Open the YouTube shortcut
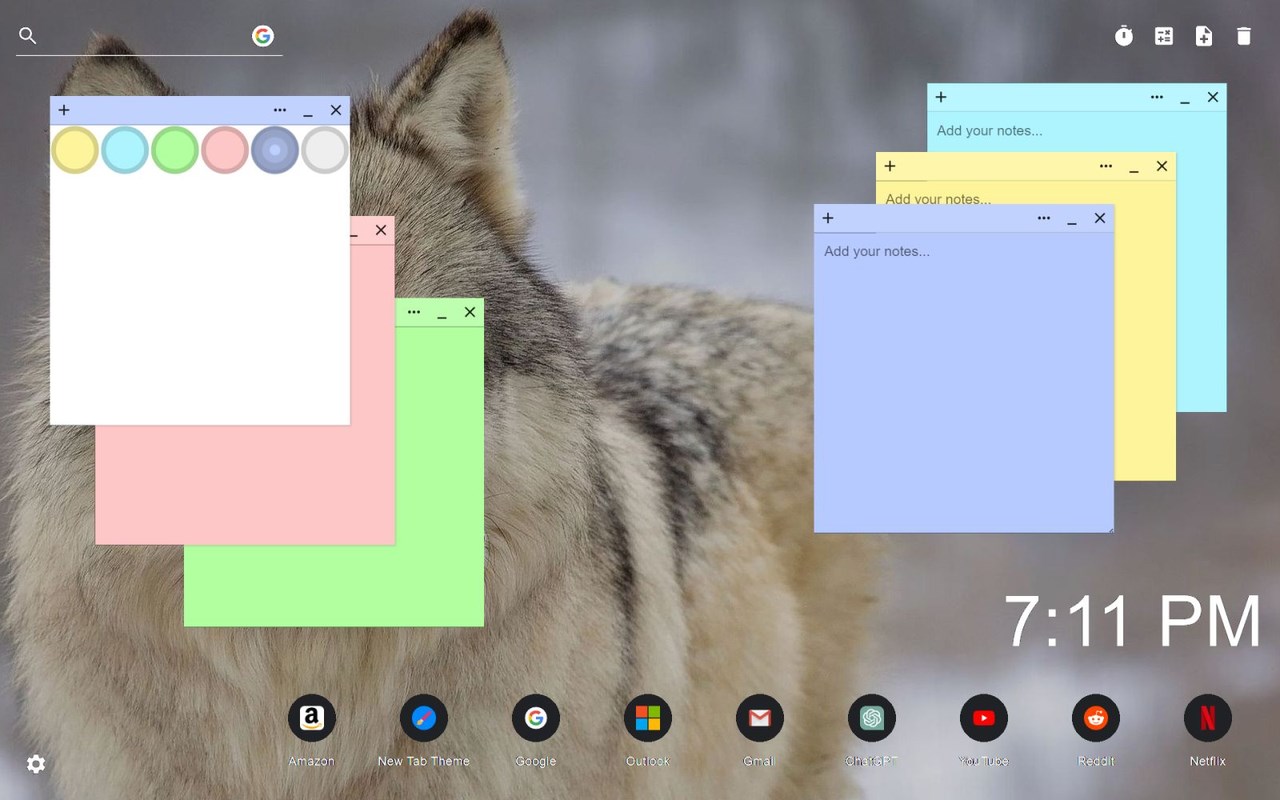1280x800 pixels. [x=984, y=718]
